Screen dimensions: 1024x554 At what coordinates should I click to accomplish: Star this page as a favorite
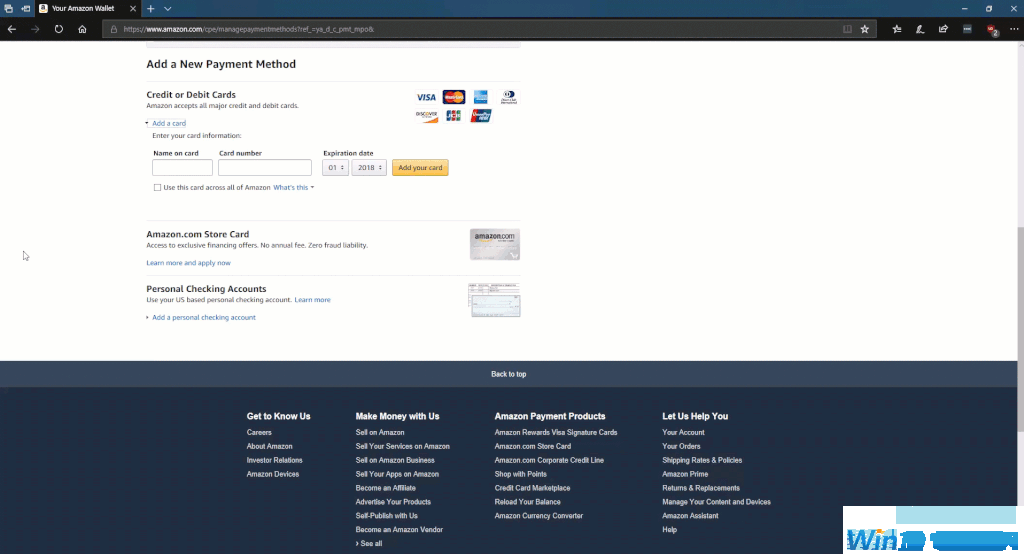pos(865,29)
